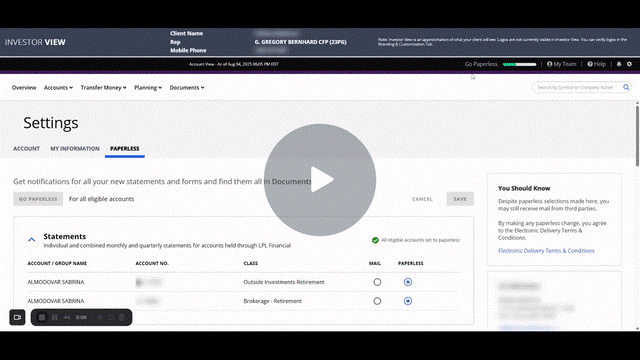Click the You Should Know heading
The height and width of the screenshot is (360, 640).
[x=524, y=188]
